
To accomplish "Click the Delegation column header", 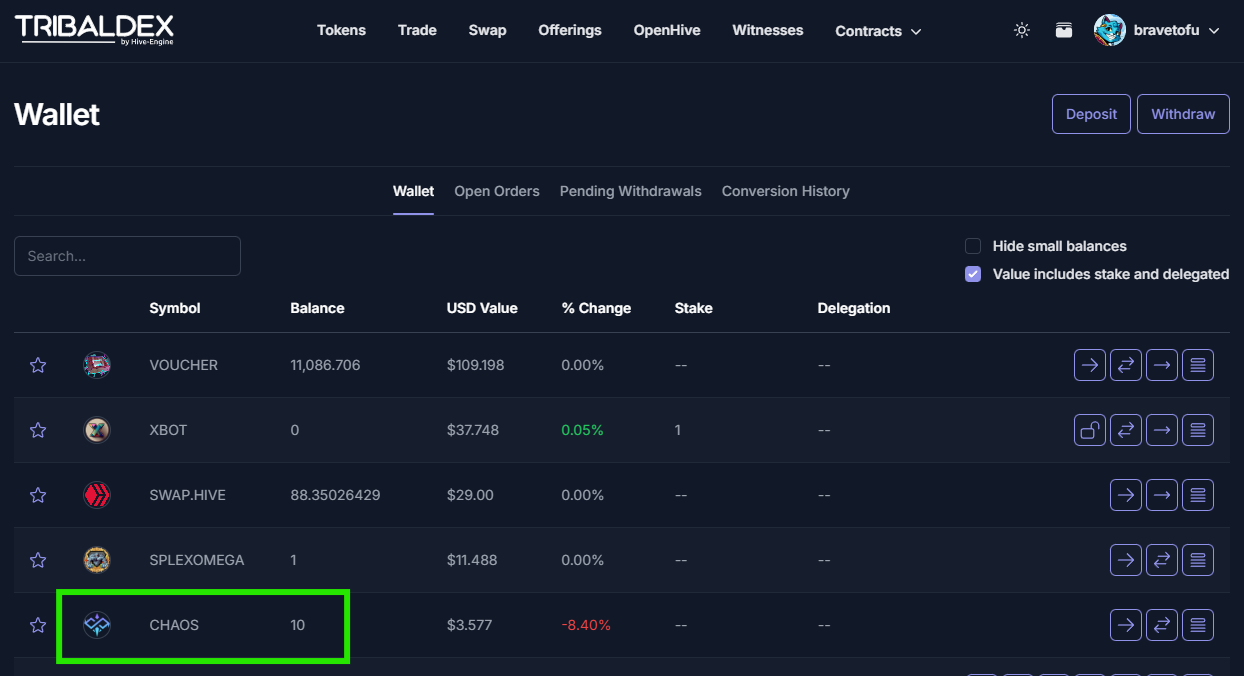I will [854, 308].
